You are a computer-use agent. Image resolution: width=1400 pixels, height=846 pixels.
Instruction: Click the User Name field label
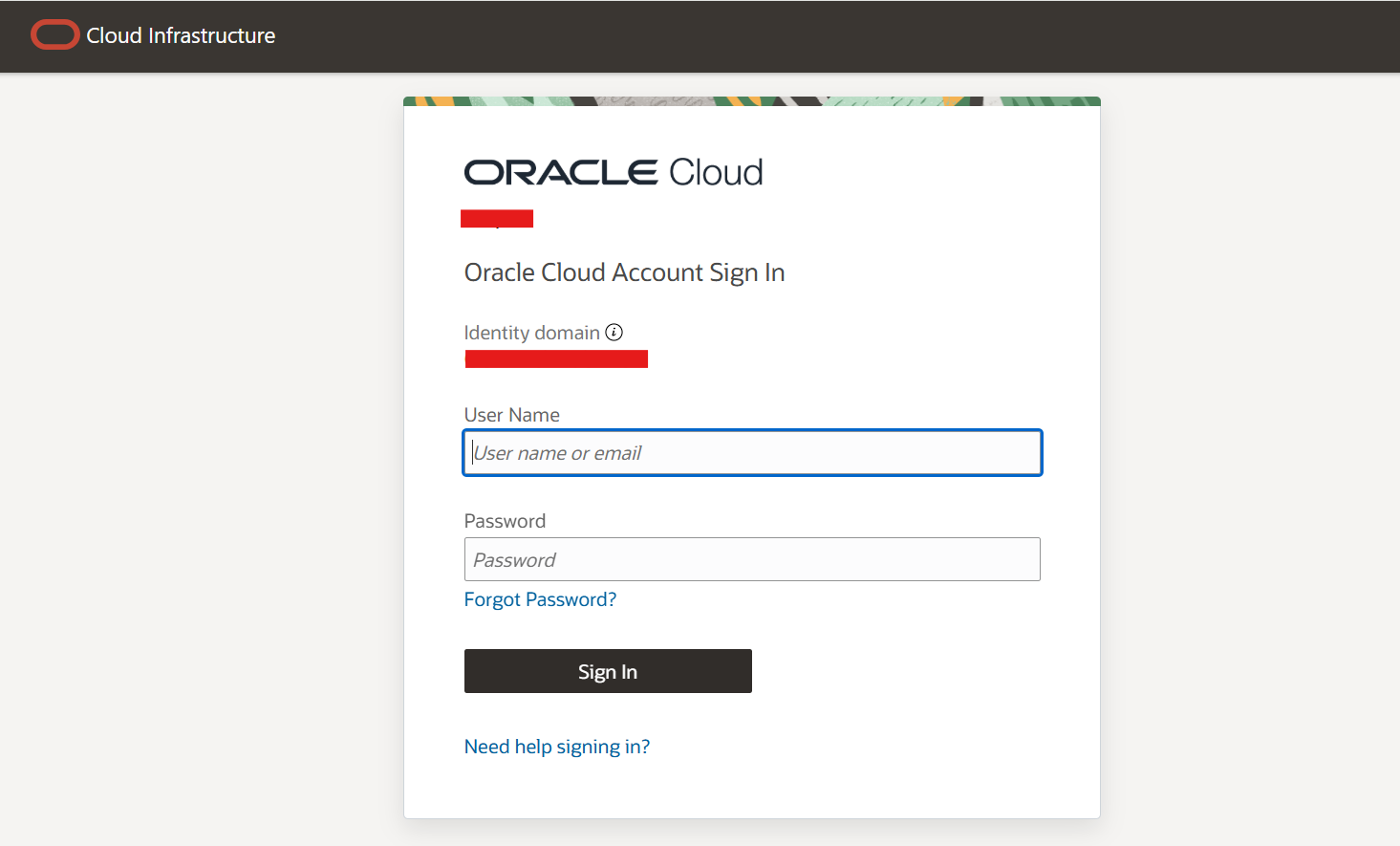click(511, 414)
